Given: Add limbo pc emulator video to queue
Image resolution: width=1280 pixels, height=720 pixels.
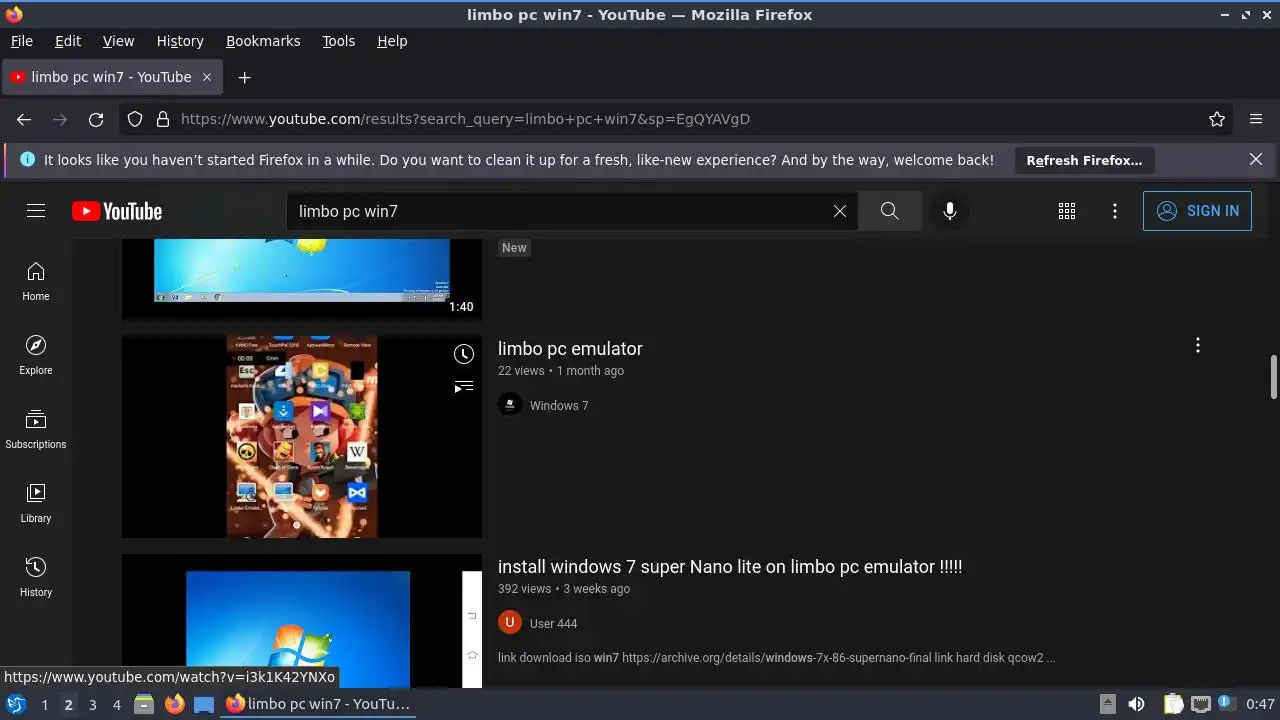Looking at the screenshot, I should tap(463, 386).
